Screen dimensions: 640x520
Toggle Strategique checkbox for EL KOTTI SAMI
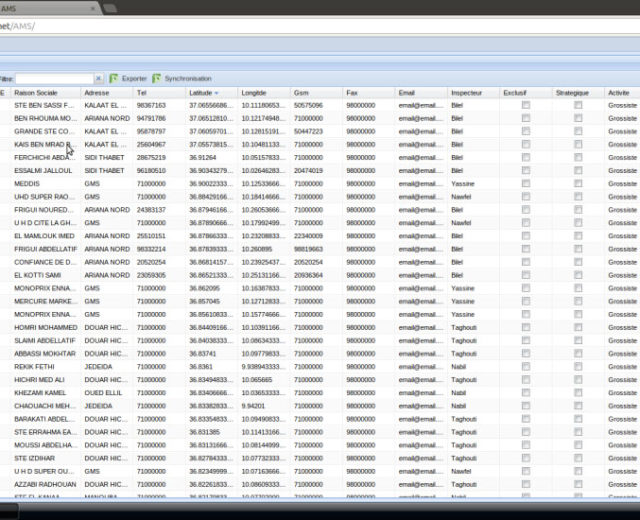click(x=578, y=275)
